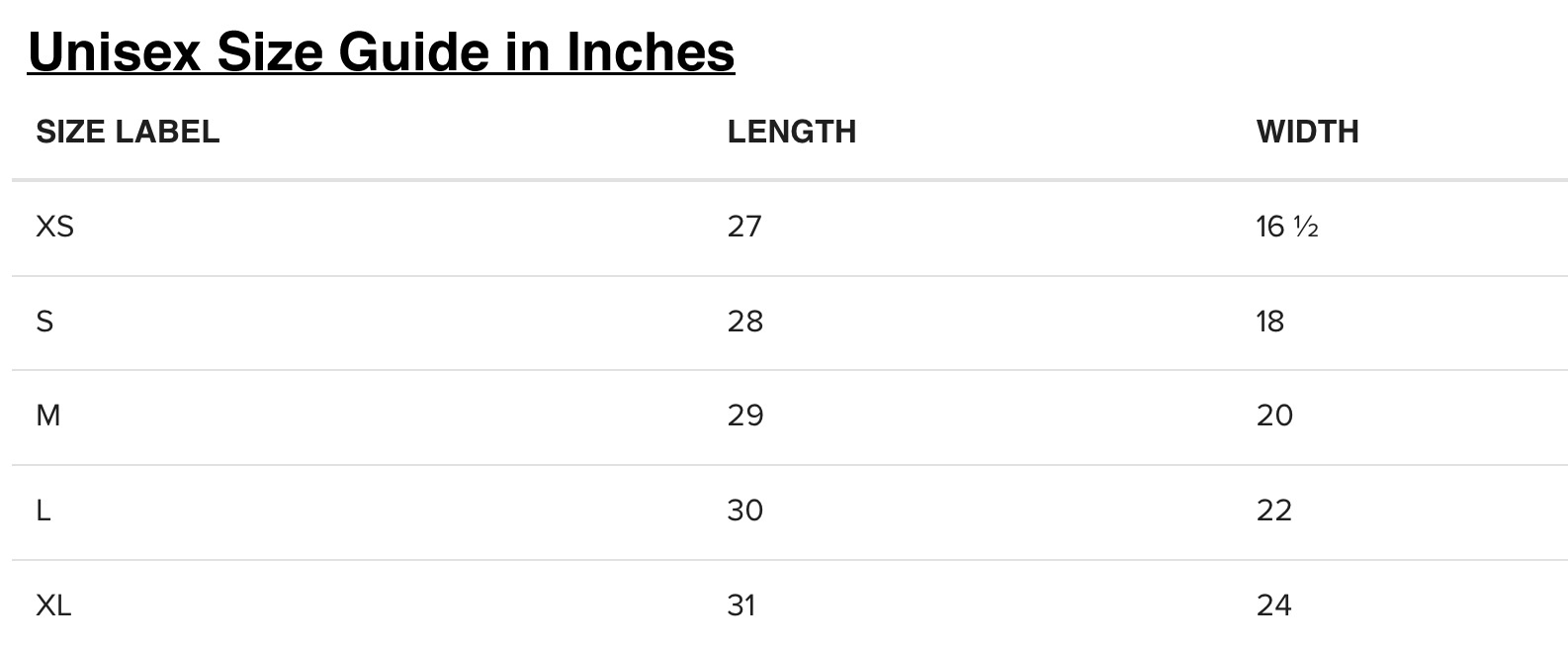Viewport: 1568px width, 650px height.
Task: Select the M size label cell
Action: click(47, 416)
